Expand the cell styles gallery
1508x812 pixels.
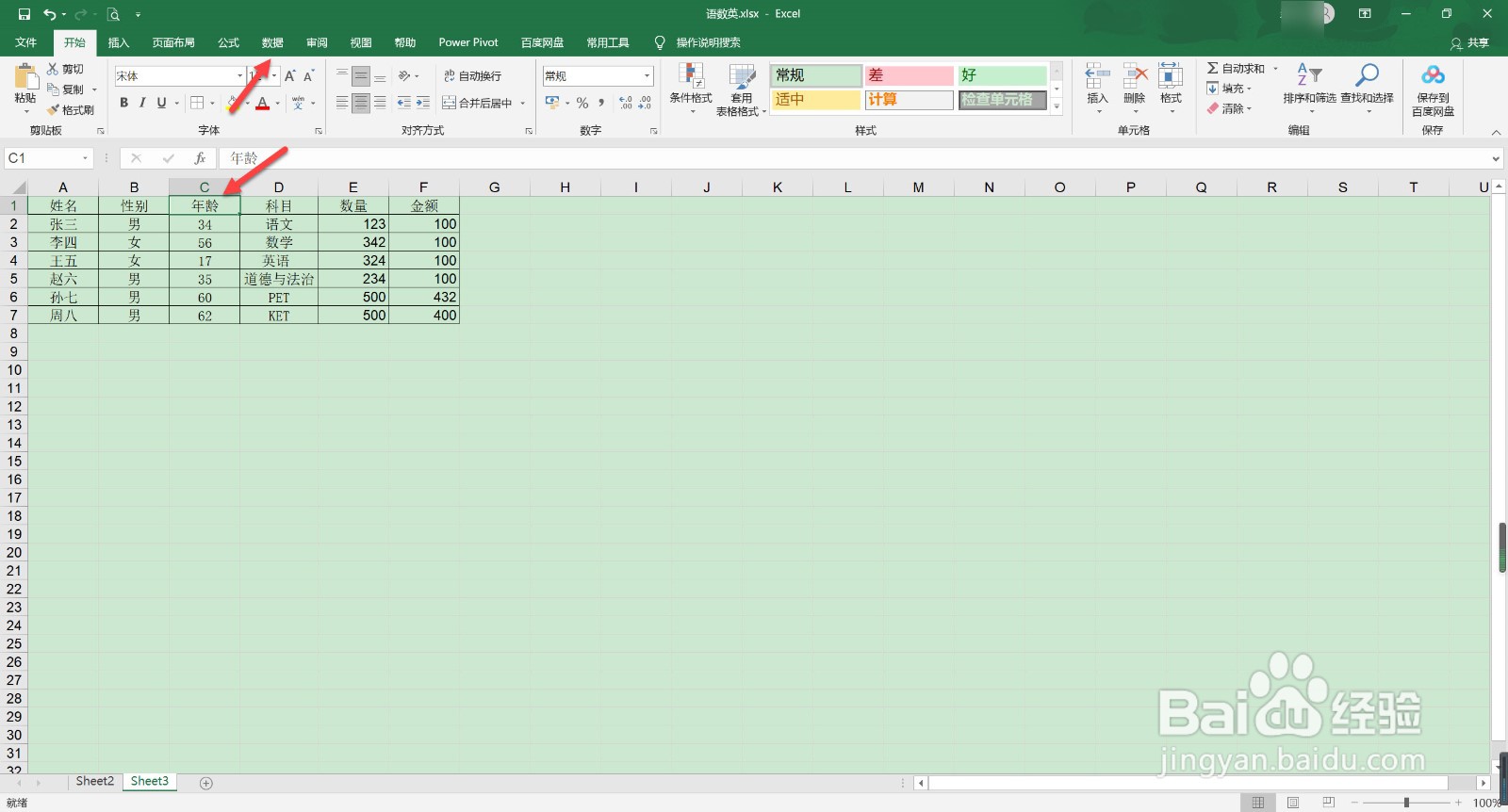[x=1057, y=107]
